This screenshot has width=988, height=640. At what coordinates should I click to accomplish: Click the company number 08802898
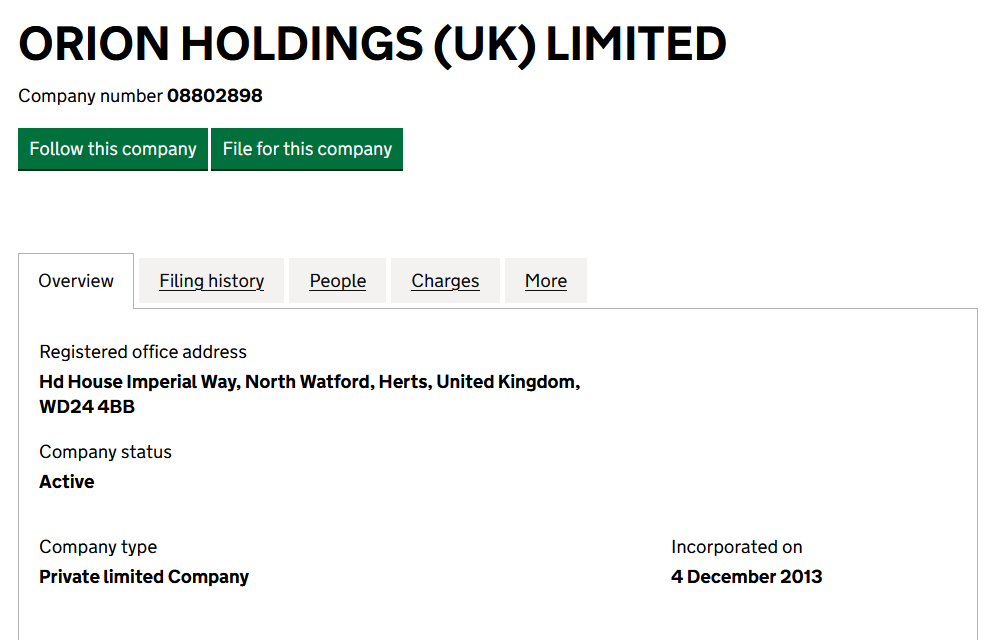click(x=215, y=96)
